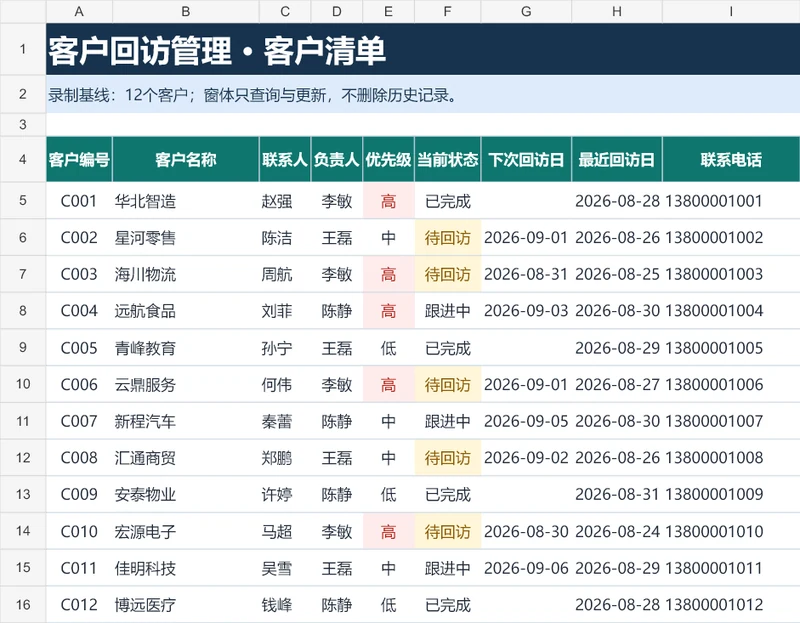
Task: Select last visit date 2026-08-29 for C005
Action: coord(617,348)
